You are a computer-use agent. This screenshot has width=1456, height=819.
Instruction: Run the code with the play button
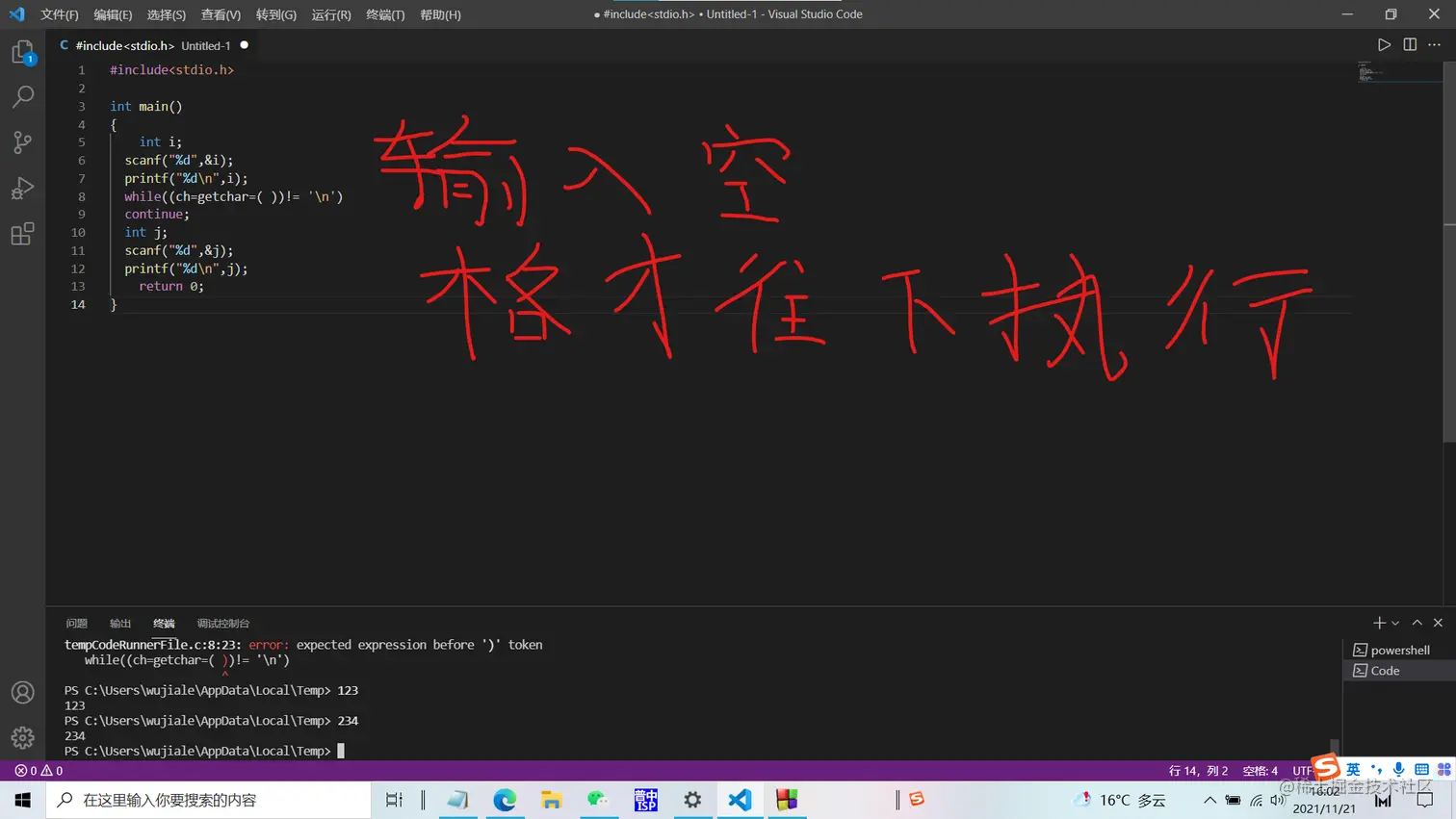(1384, 45)
